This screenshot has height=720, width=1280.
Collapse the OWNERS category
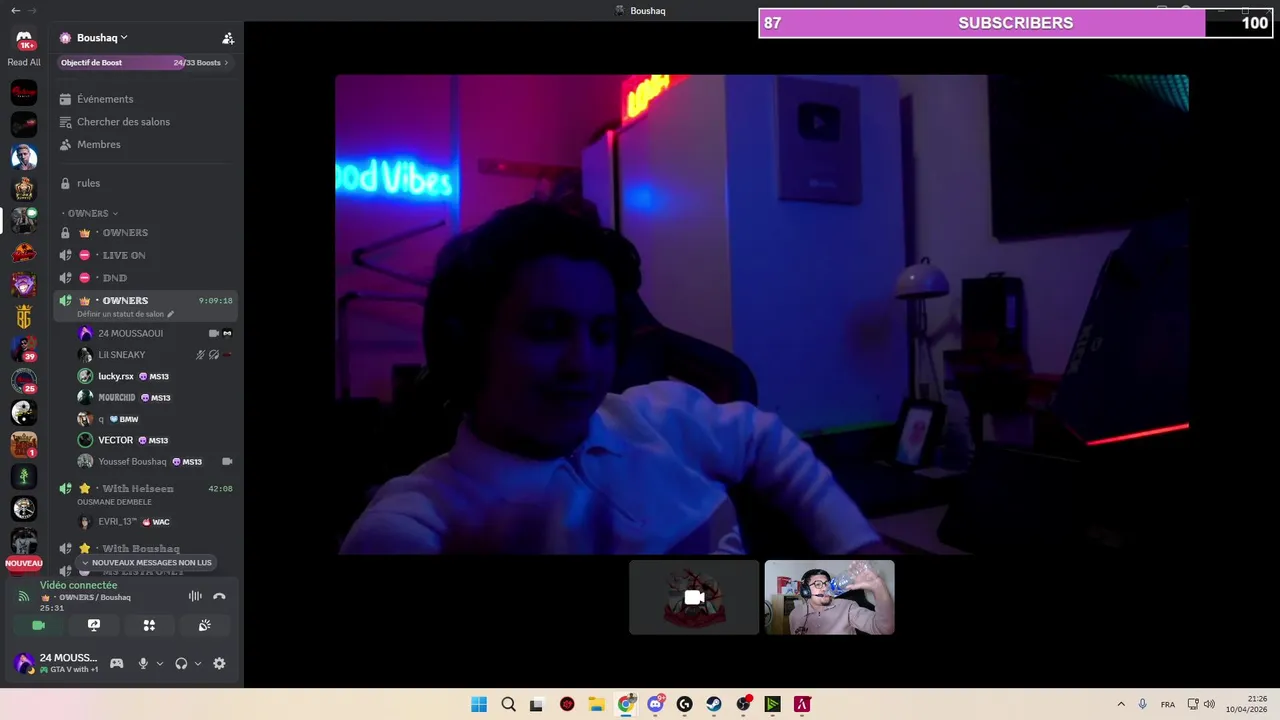[92, 213]
